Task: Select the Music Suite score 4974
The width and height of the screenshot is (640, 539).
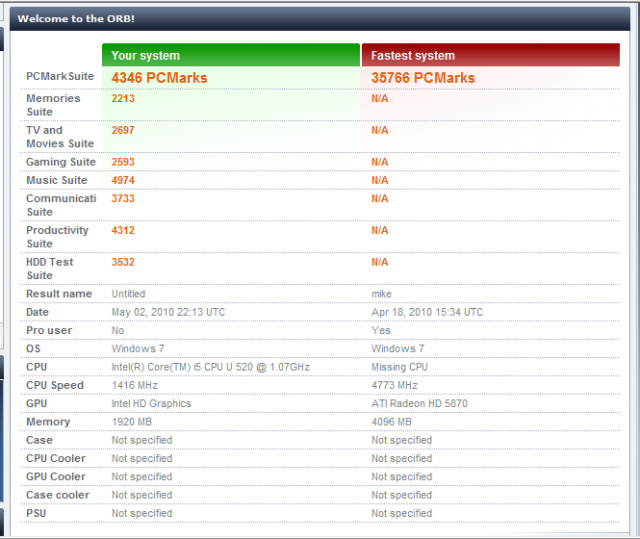Action: pos(123,180)
